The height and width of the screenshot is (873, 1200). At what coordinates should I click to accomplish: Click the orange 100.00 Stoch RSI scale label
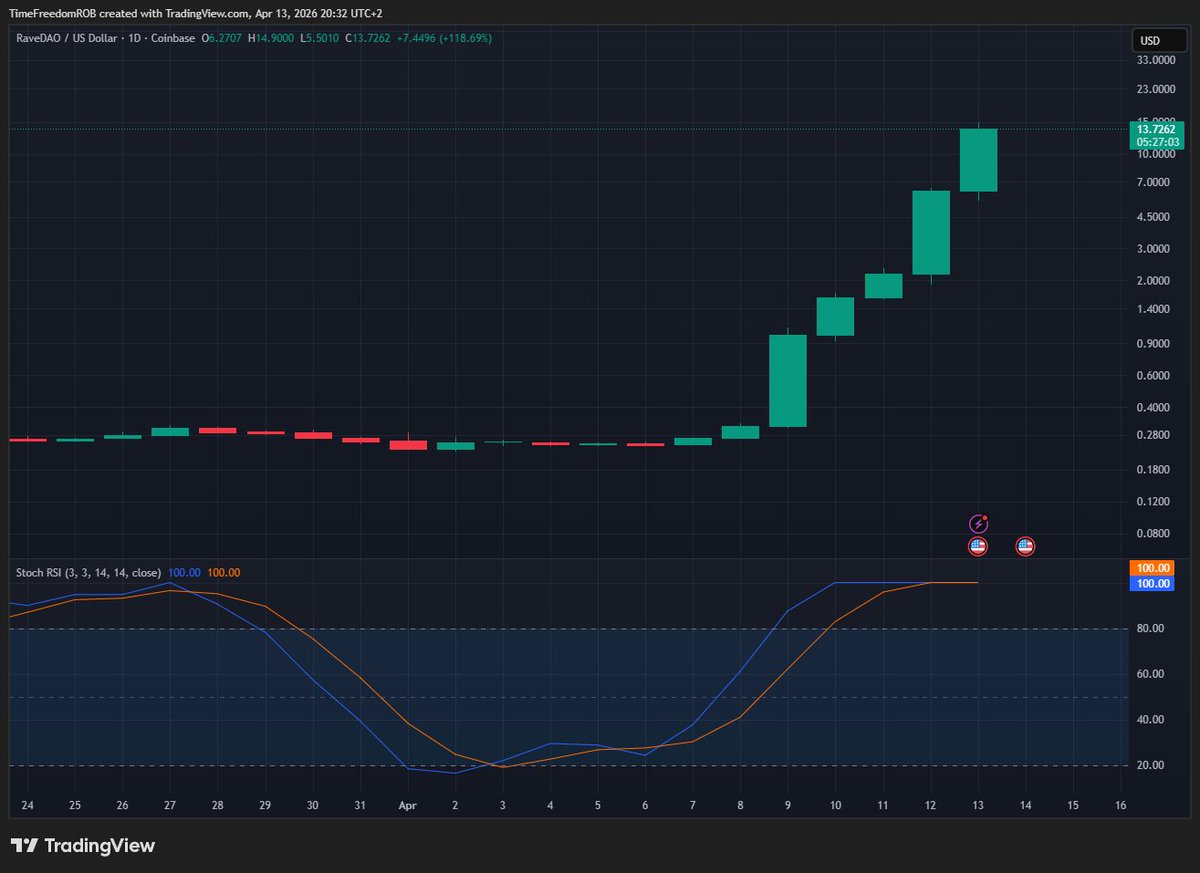click(x=1152, y=567)
